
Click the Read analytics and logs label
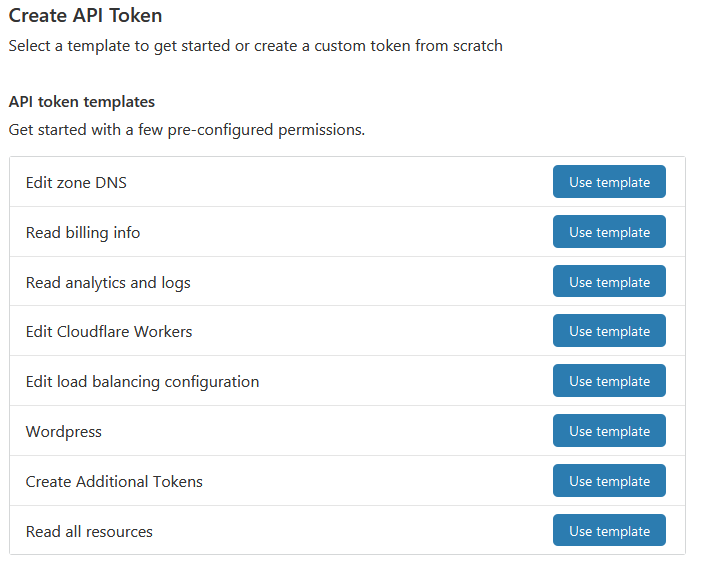[108, 282]
